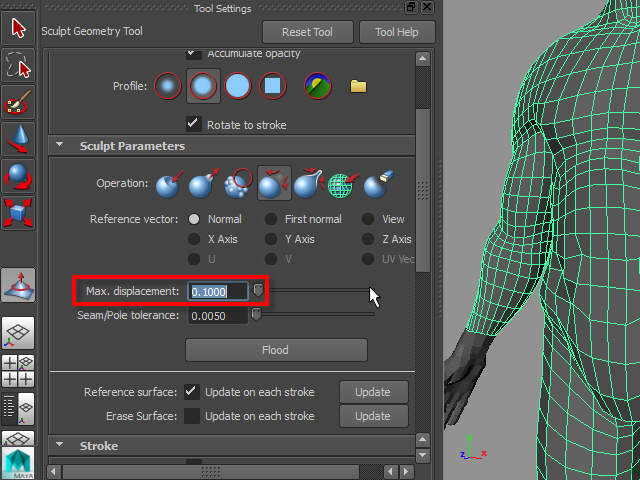The height and width of the screenshot is (480, 640).
Task: Click the Max. displacement slider handle
Action: click(x=258, y=290)
